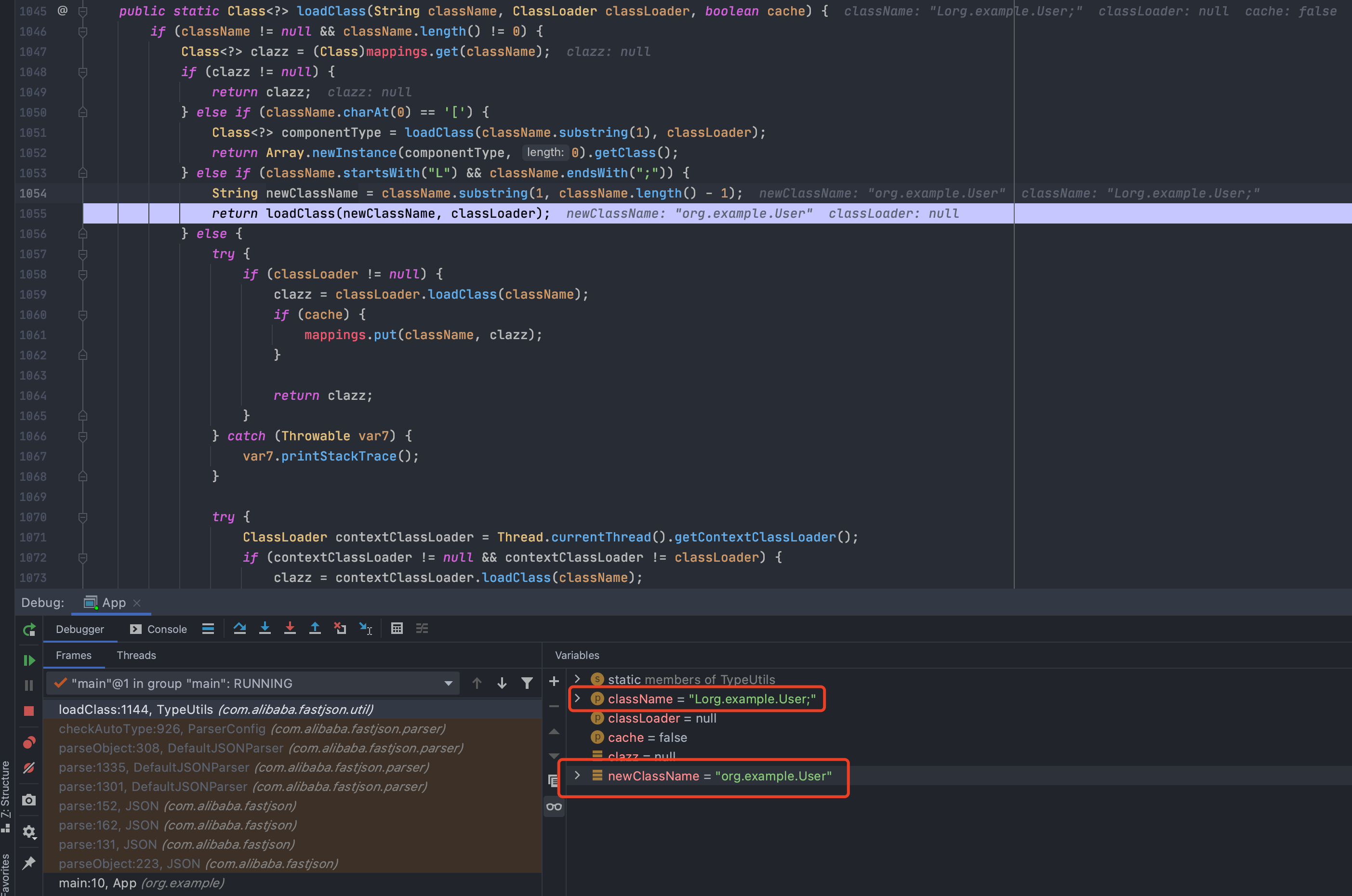1352x896 pixels.
Task: Click the Step Into icon
Action: pyautogui.click(x=265, y=629)
